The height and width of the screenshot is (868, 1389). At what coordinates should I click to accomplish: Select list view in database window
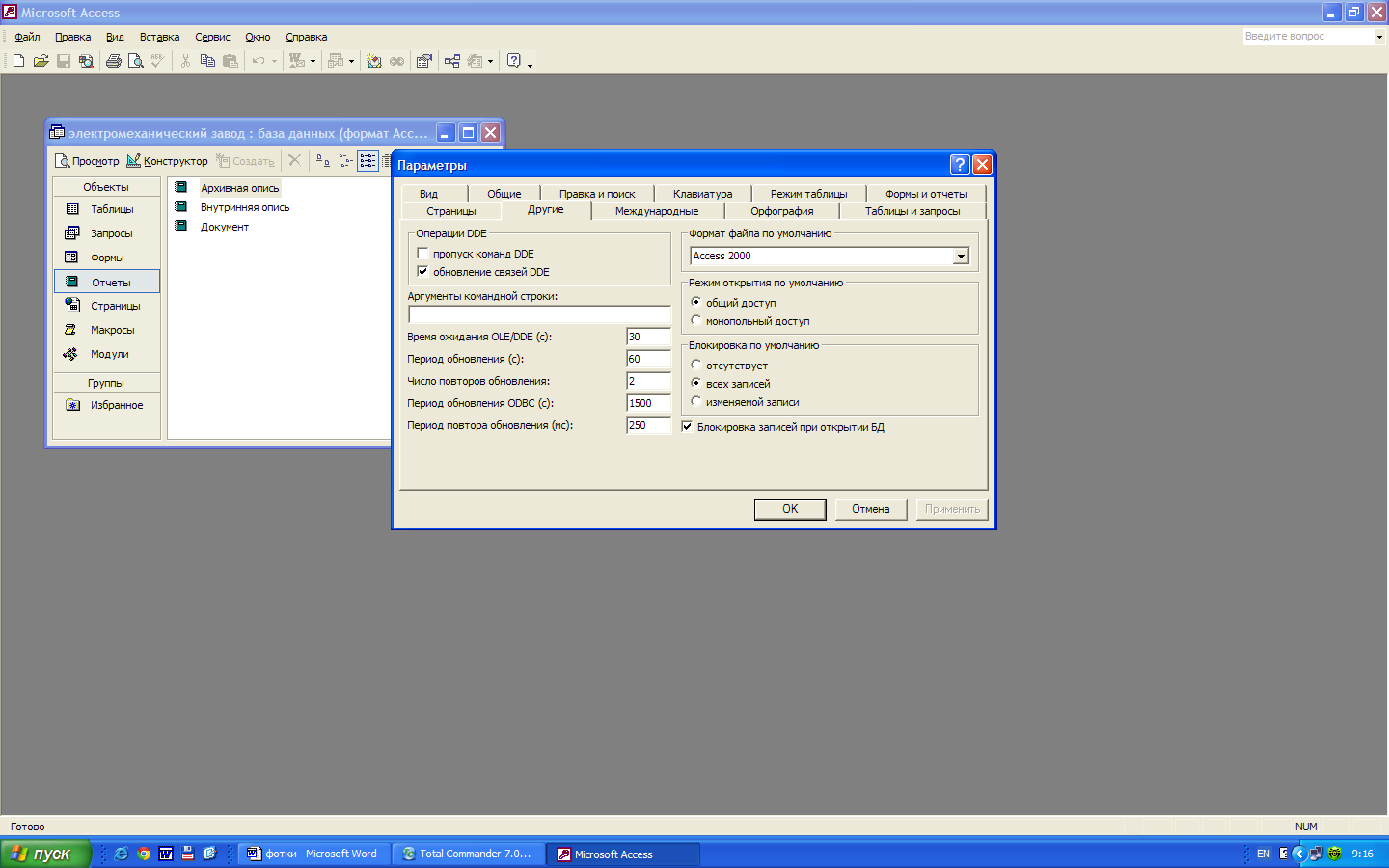(368, 161)
